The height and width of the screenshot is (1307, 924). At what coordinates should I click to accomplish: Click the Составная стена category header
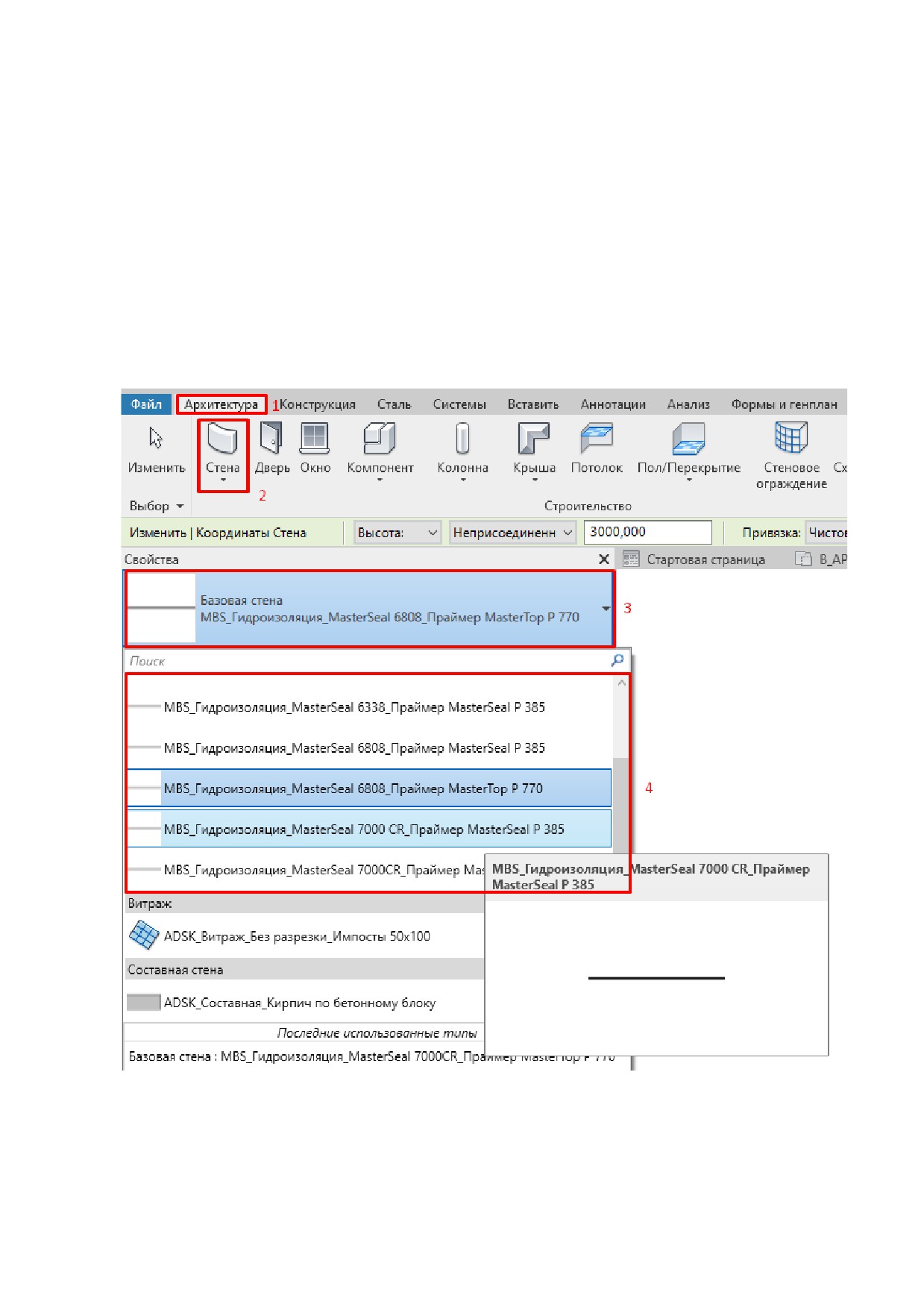pos(306,969)
